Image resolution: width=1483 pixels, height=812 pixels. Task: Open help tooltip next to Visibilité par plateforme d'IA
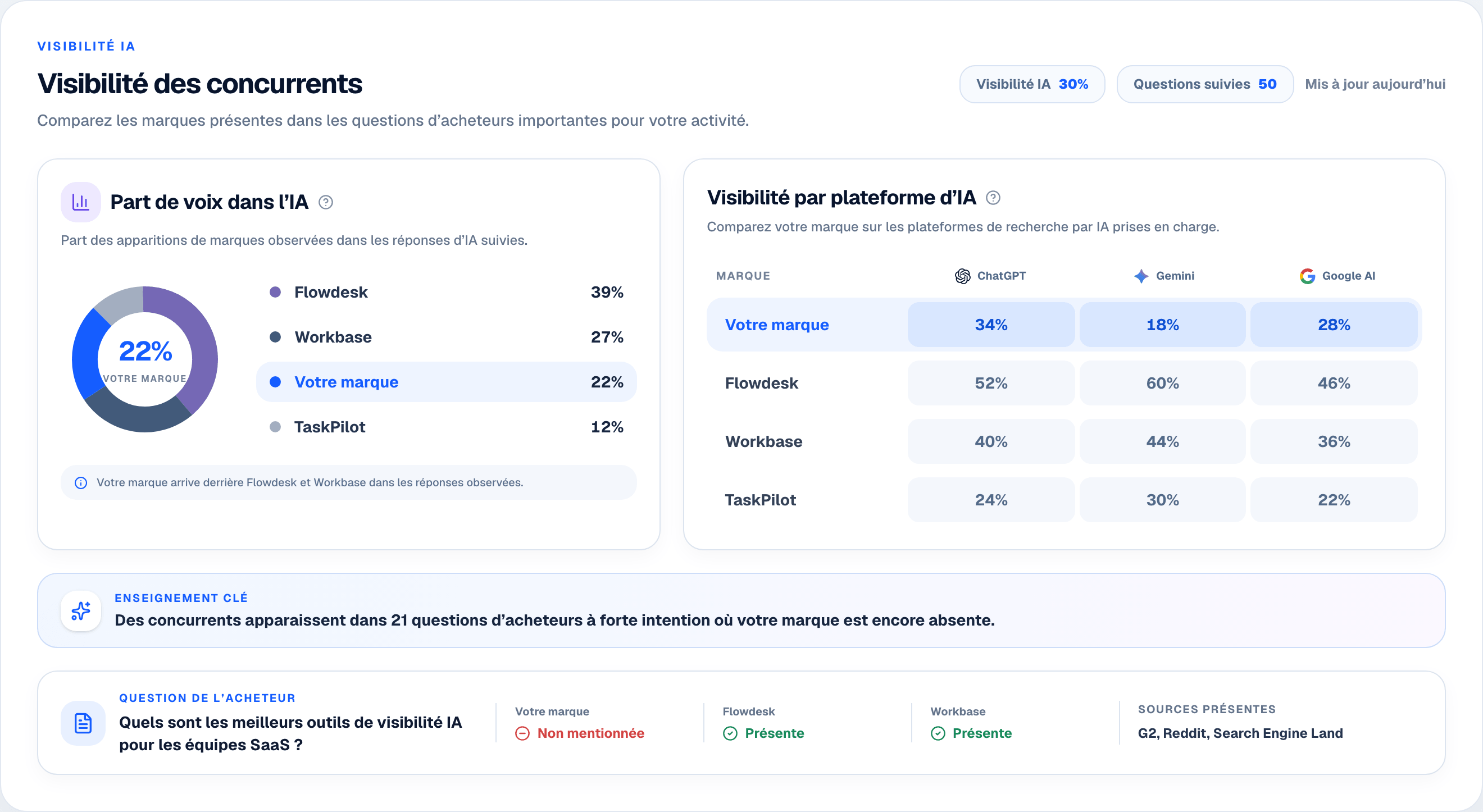click(993, 198)
